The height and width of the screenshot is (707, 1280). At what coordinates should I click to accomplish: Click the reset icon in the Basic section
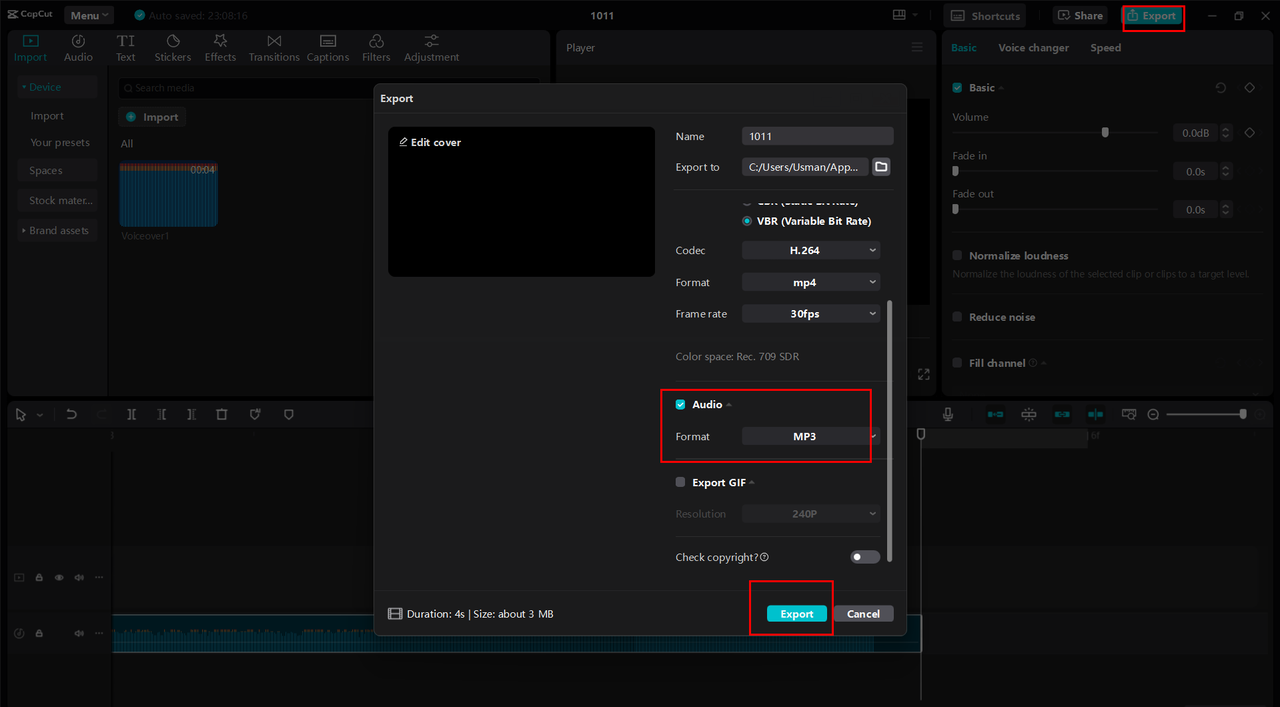click(x=1221, y=88)
